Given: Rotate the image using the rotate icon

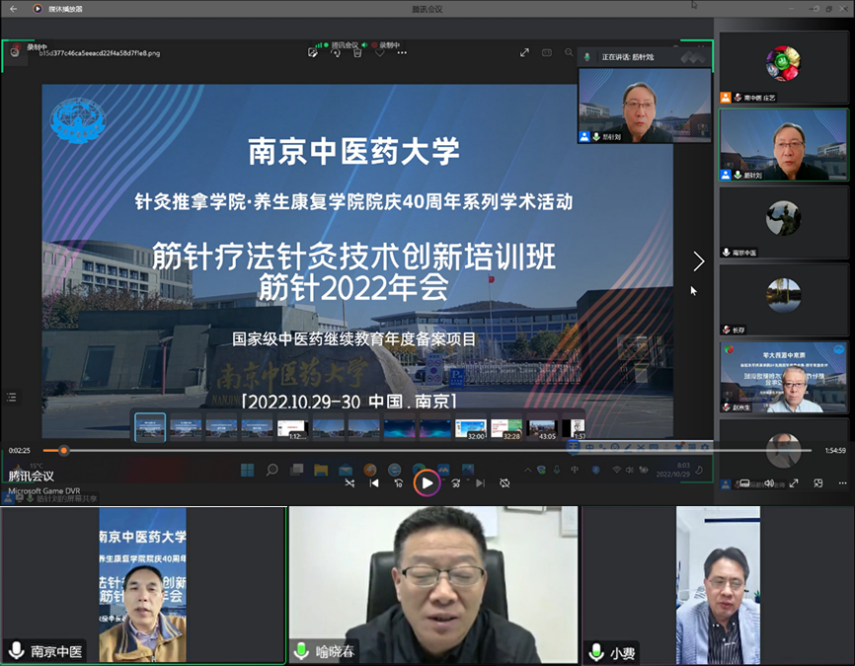Looking at the screenshot, I should point(336,53).
